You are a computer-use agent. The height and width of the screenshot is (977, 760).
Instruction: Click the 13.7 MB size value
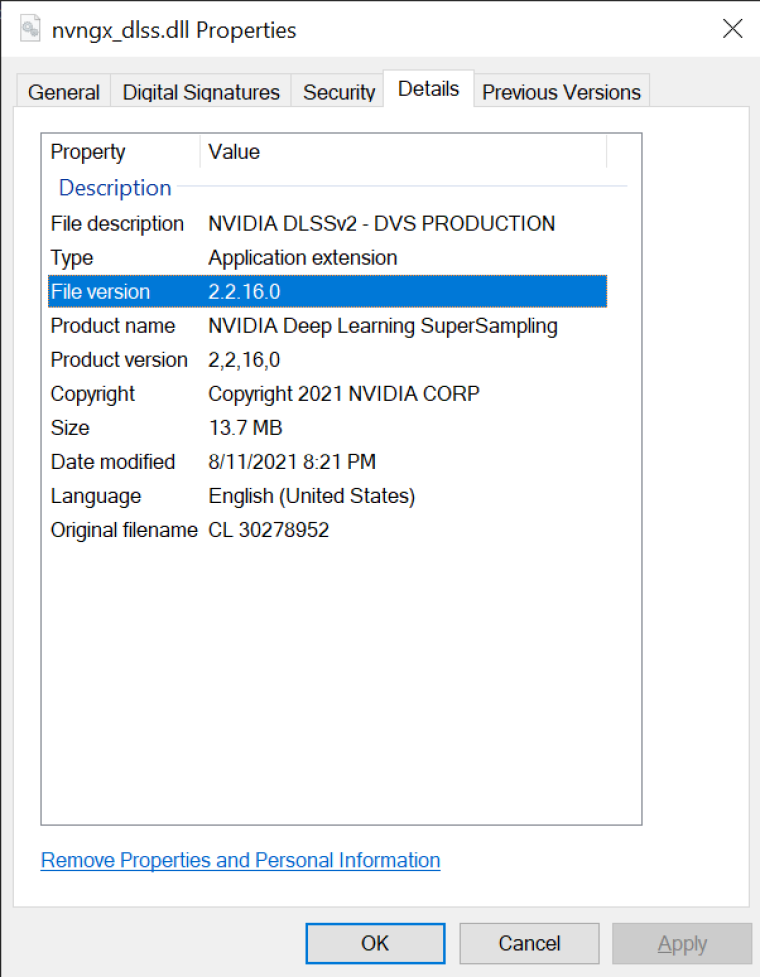pyautogui.click(x=245, y=428)
